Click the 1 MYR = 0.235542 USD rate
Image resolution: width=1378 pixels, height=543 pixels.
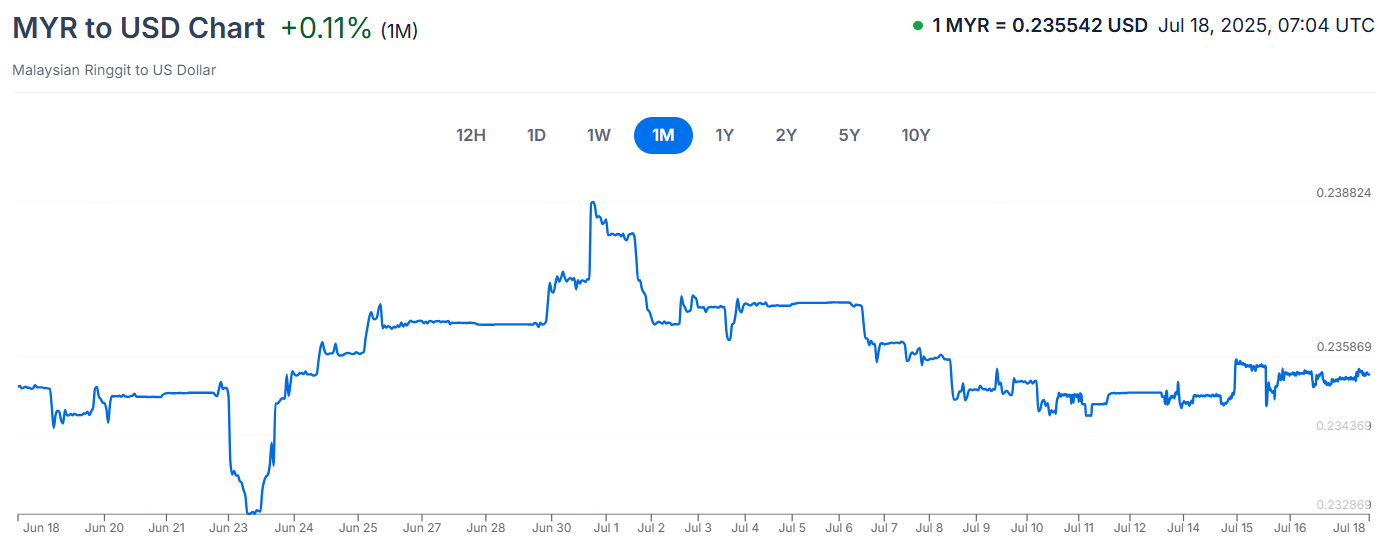click(x=1040, y=26)
